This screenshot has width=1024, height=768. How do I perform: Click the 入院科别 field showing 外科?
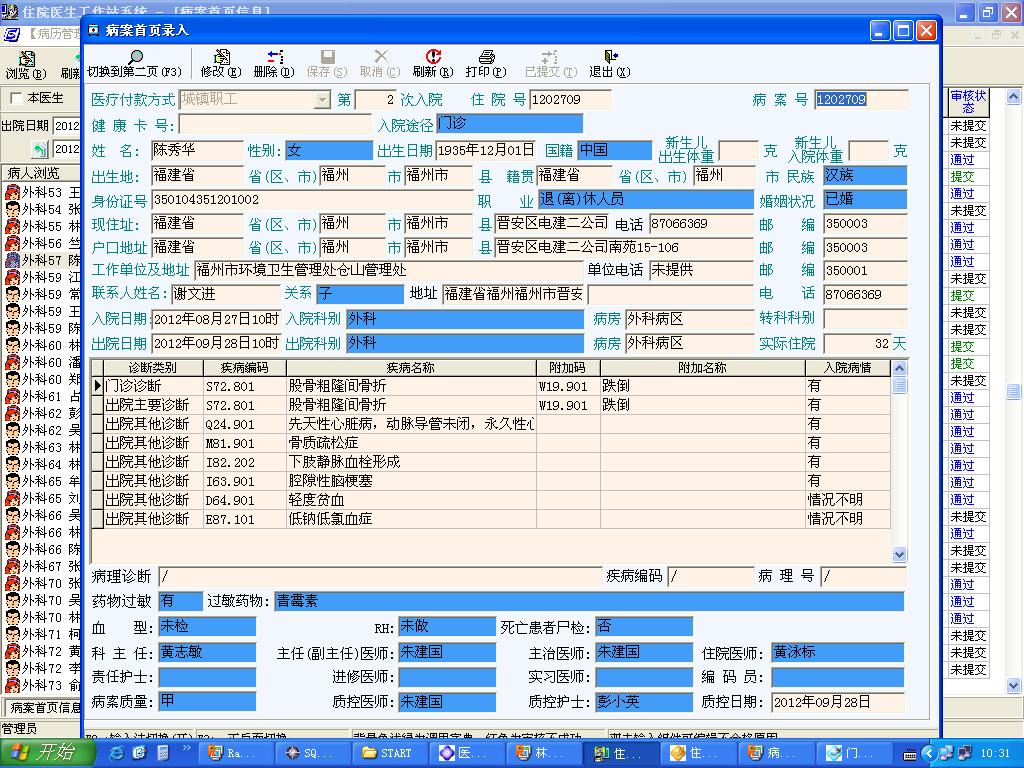tap(465, 319)
